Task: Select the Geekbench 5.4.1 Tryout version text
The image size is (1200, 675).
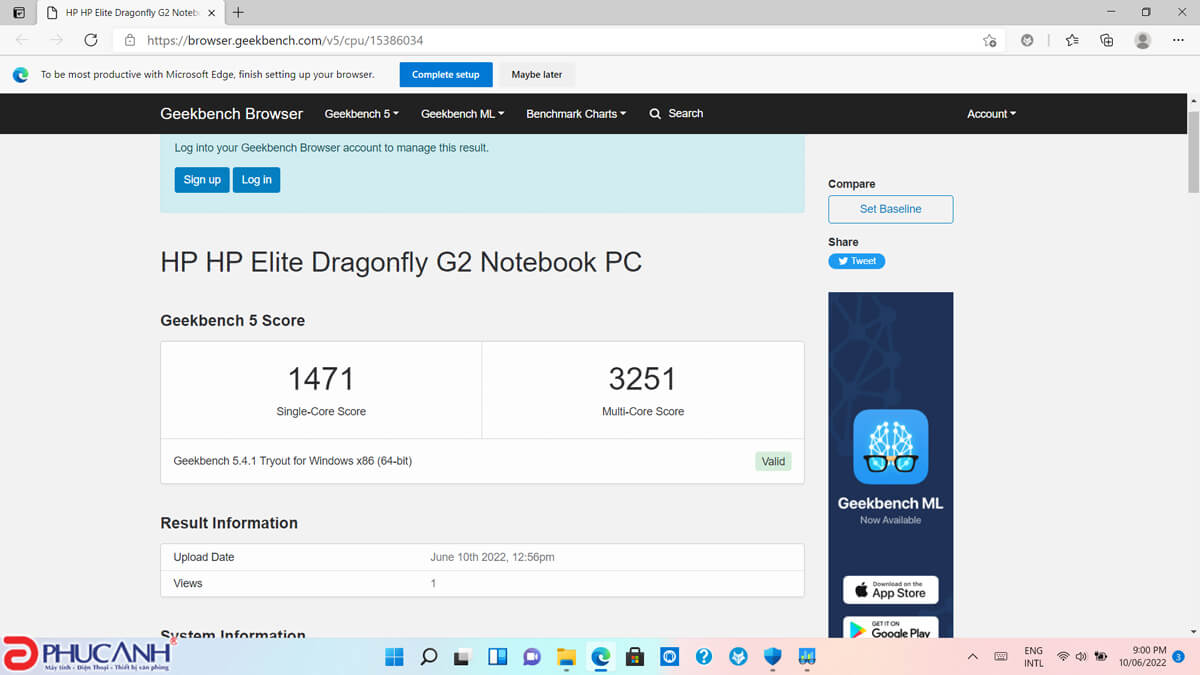Action: (293, 461)
